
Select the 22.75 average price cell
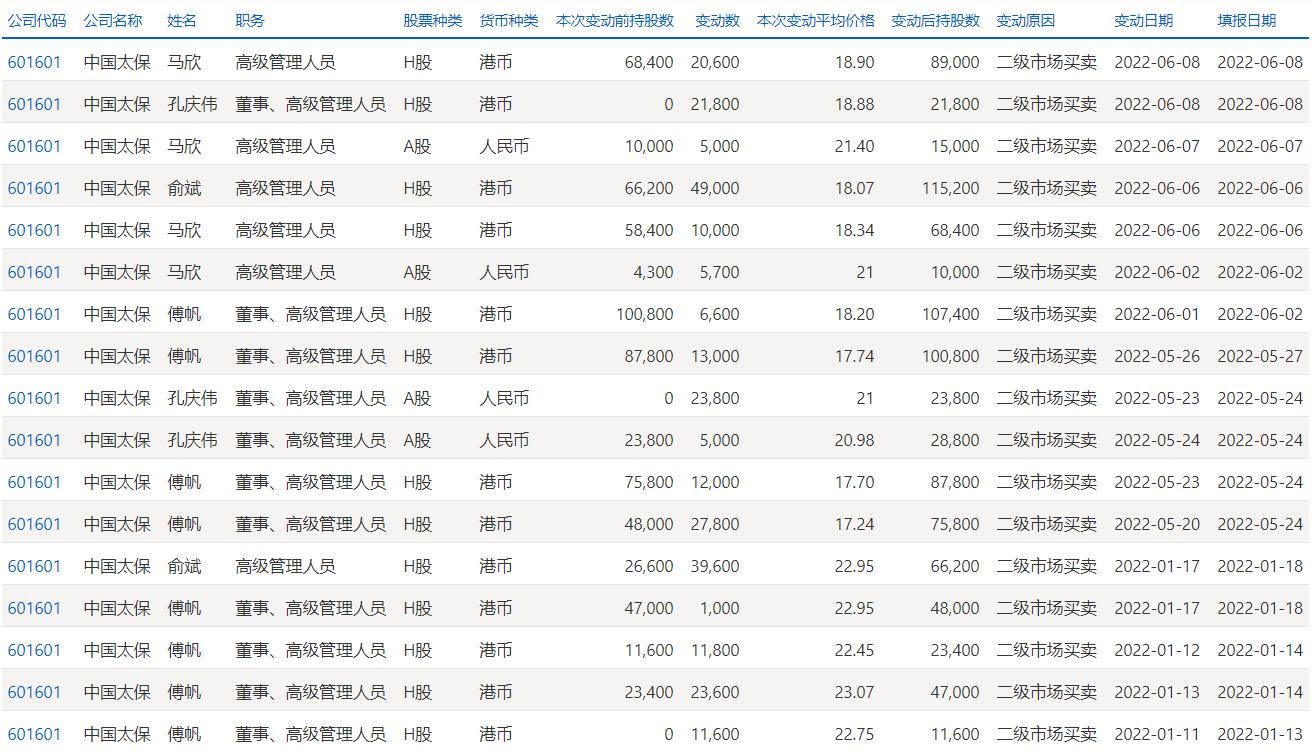point(854,734)
